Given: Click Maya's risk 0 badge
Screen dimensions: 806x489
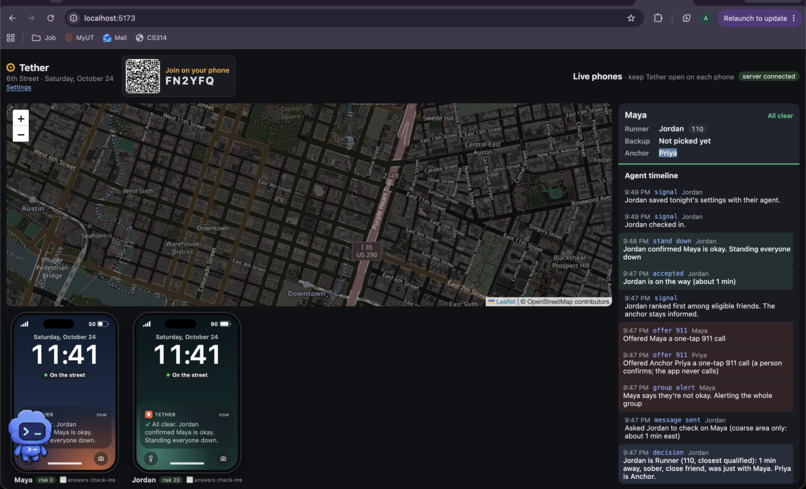Looking at the screenshot, I should 46,480.
